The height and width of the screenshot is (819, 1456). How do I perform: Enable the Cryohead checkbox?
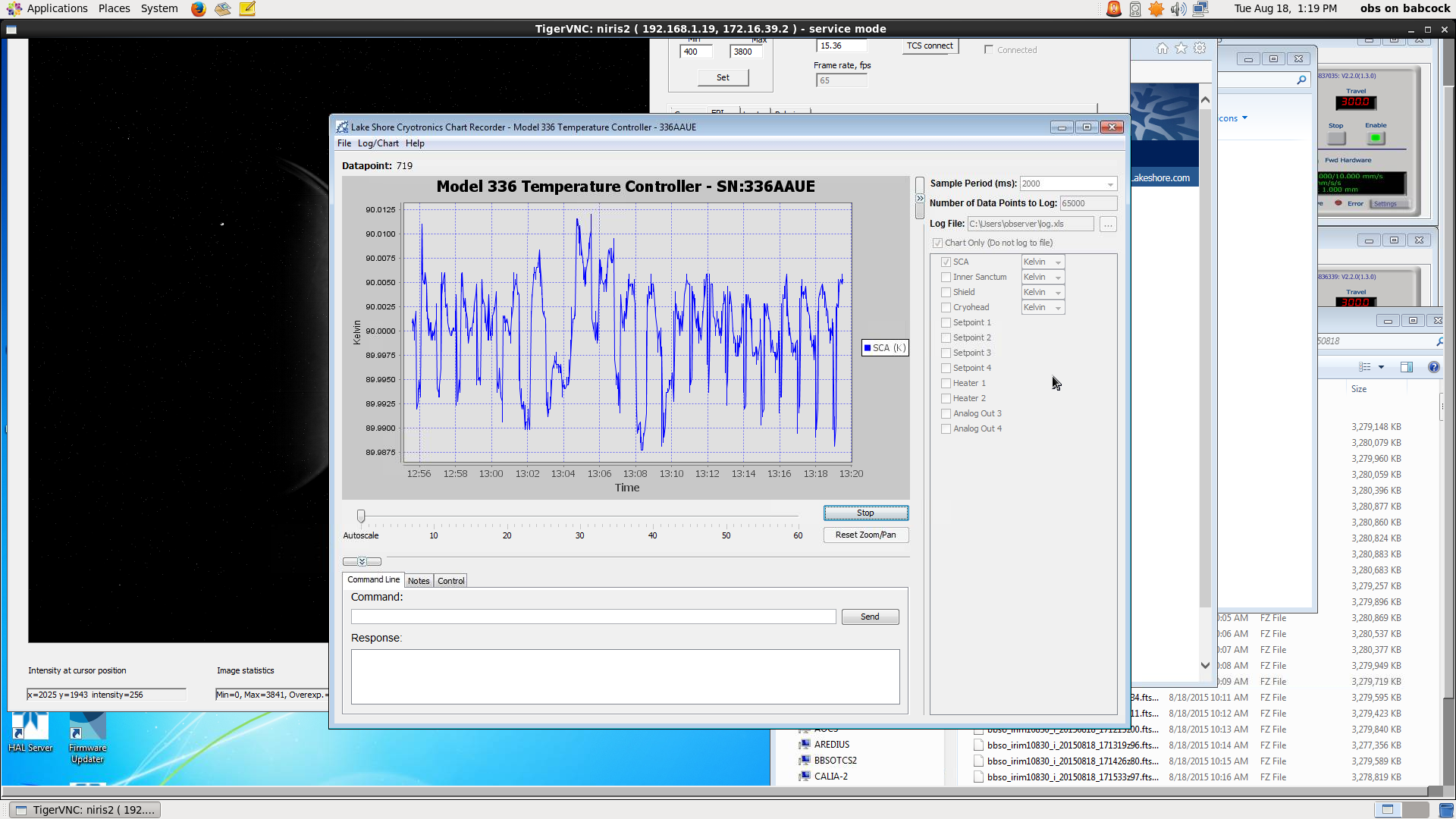946,308
